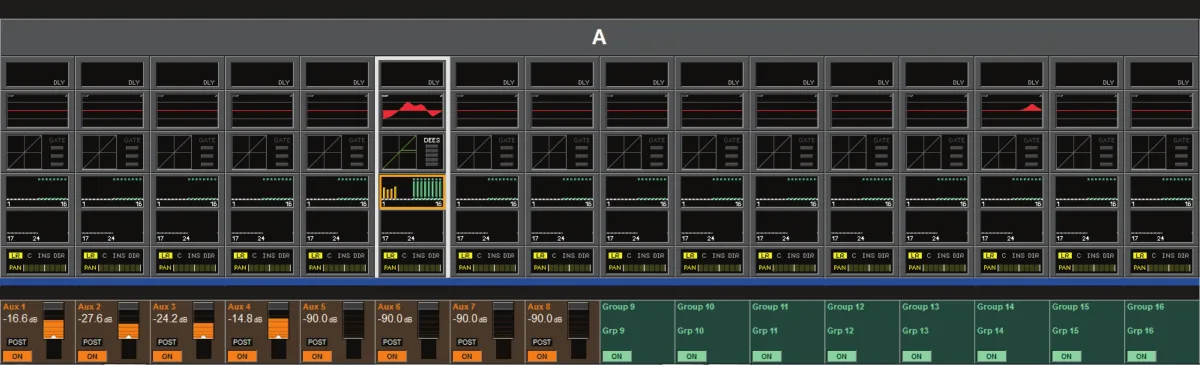Image resolution: width=1200 pixels, height=365 pixels.
Task: Disable the Aux 6 ON button
Action: (392, 356)
